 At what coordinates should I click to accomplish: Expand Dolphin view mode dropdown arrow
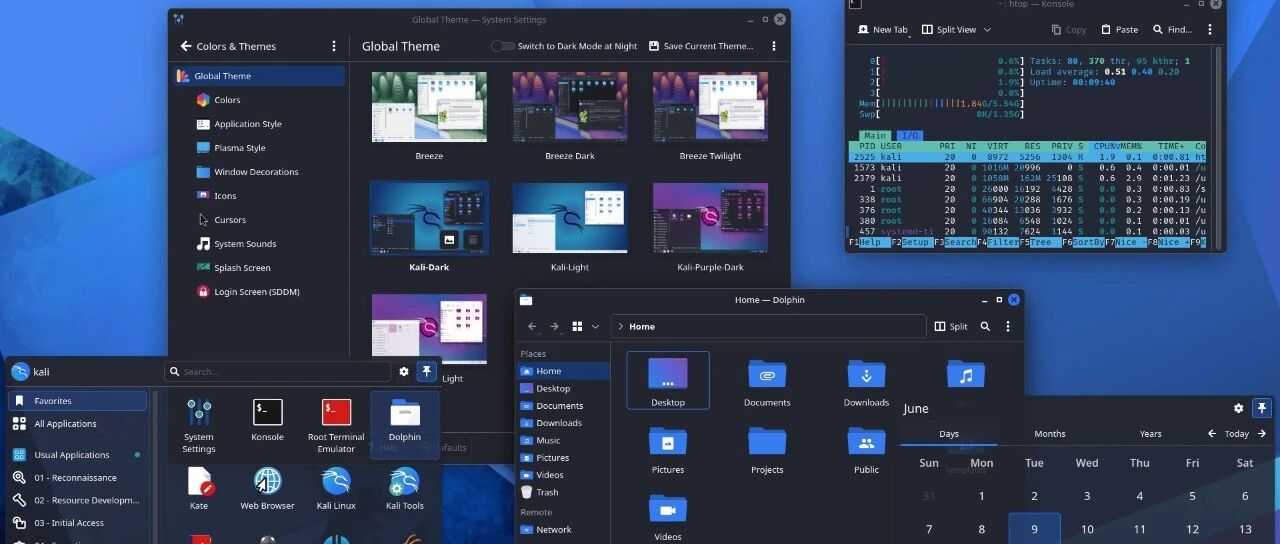595,326
